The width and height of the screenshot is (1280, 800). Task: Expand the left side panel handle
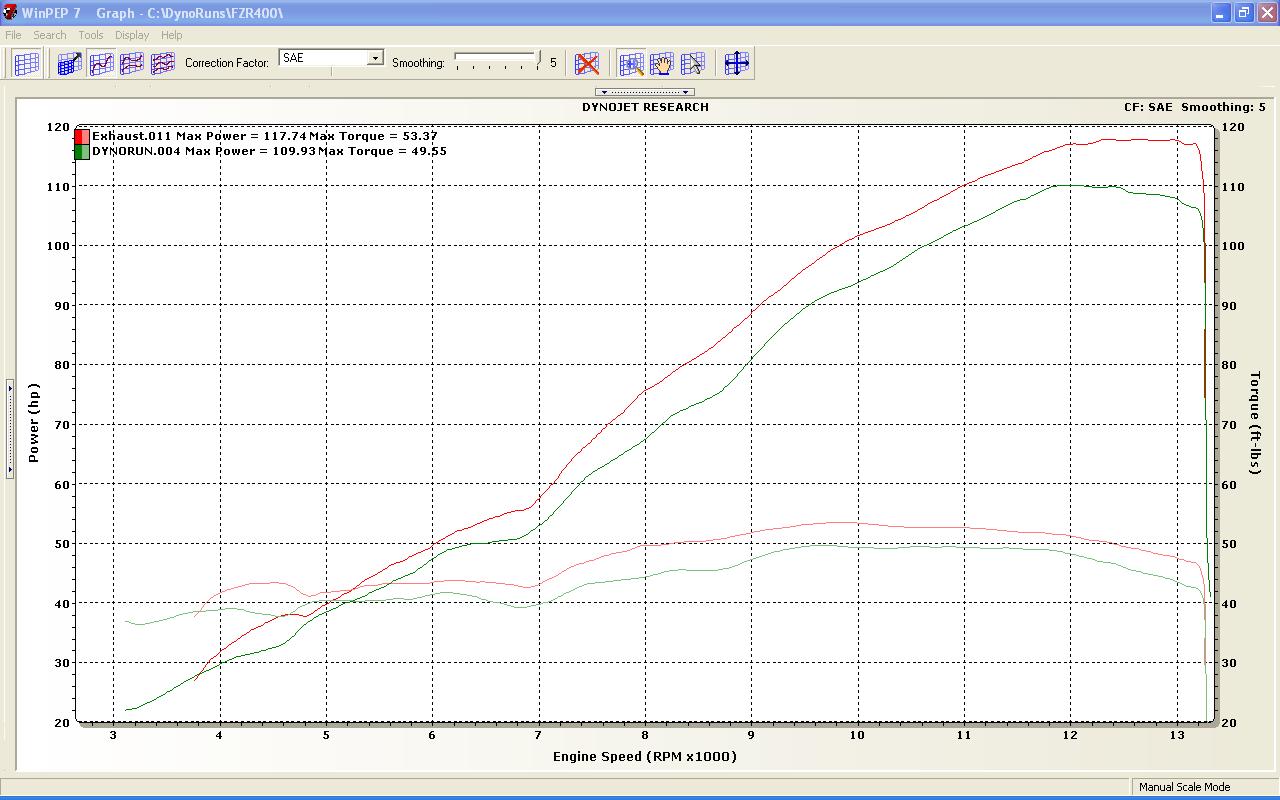[x=10, y=428]
